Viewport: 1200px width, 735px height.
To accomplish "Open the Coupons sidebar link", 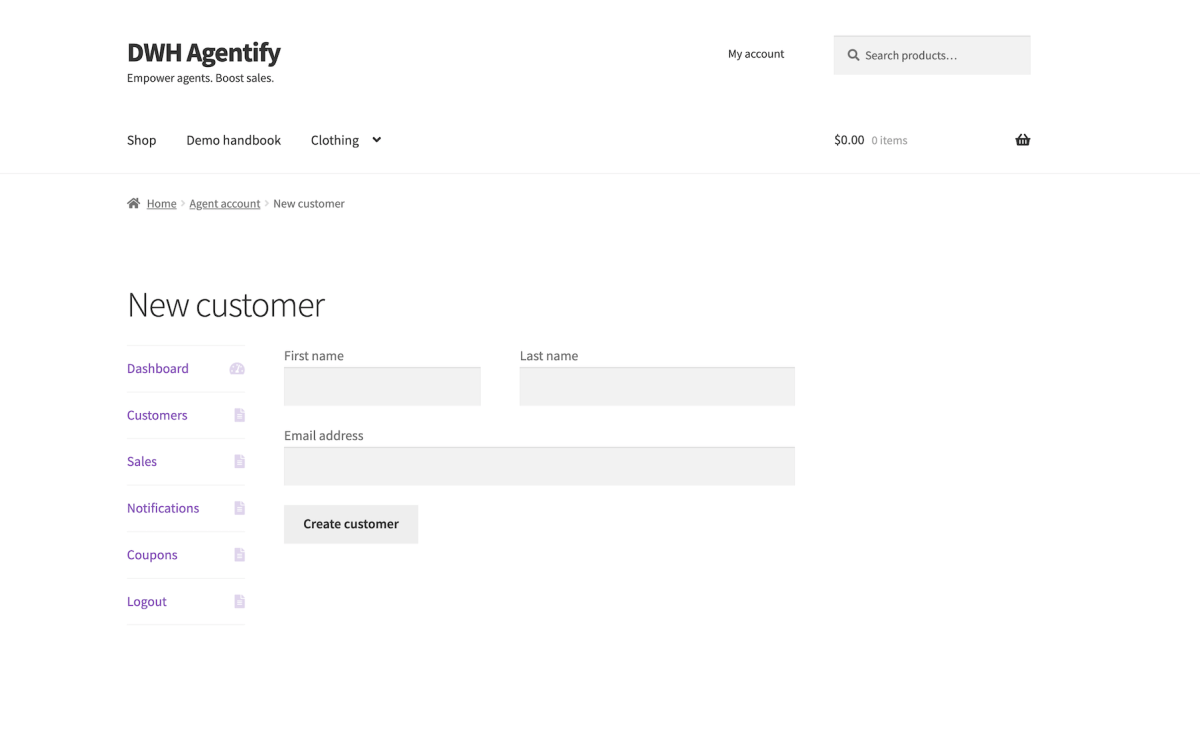I will click(152, 555).
